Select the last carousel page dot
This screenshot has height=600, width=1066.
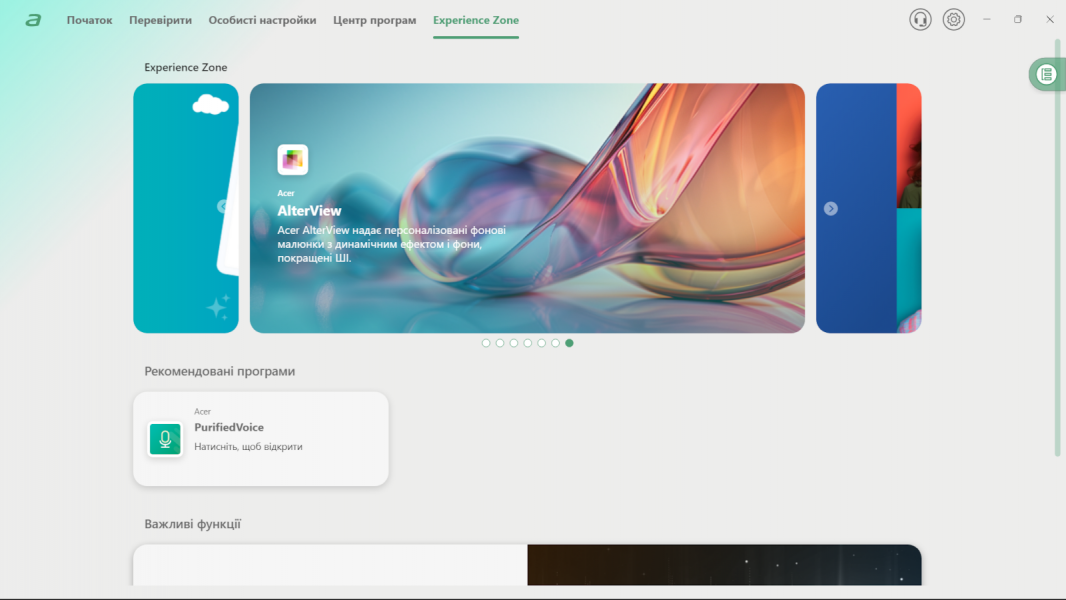coord(569,343)
